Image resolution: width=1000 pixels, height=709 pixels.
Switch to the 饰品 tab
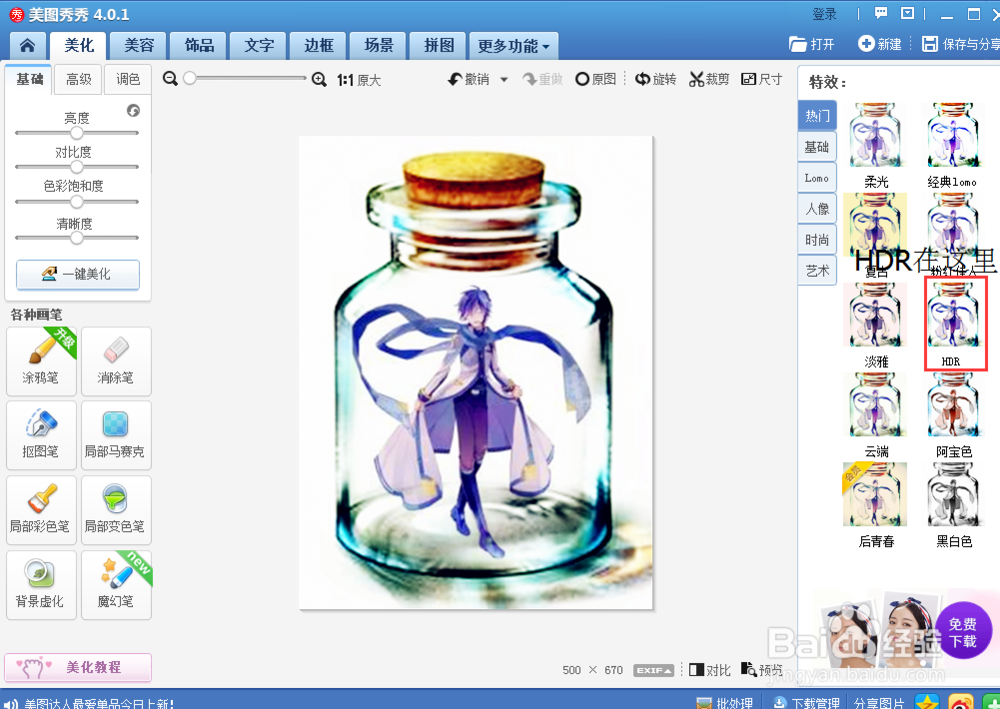(x=199, y=45)
